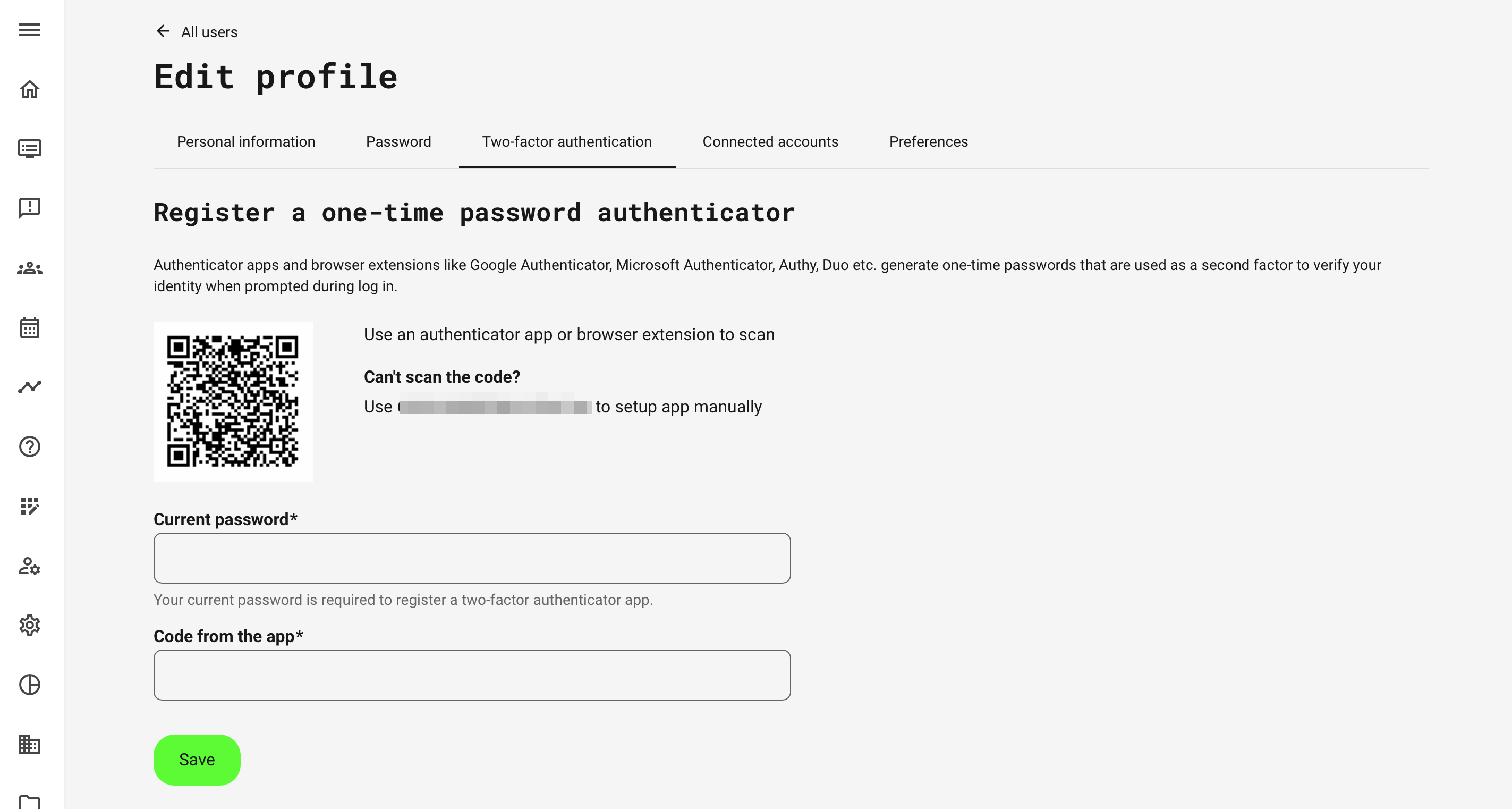This screenshot has height=809, width=1512.
Task: Focus the Current password field
Action: coord(472,558)
